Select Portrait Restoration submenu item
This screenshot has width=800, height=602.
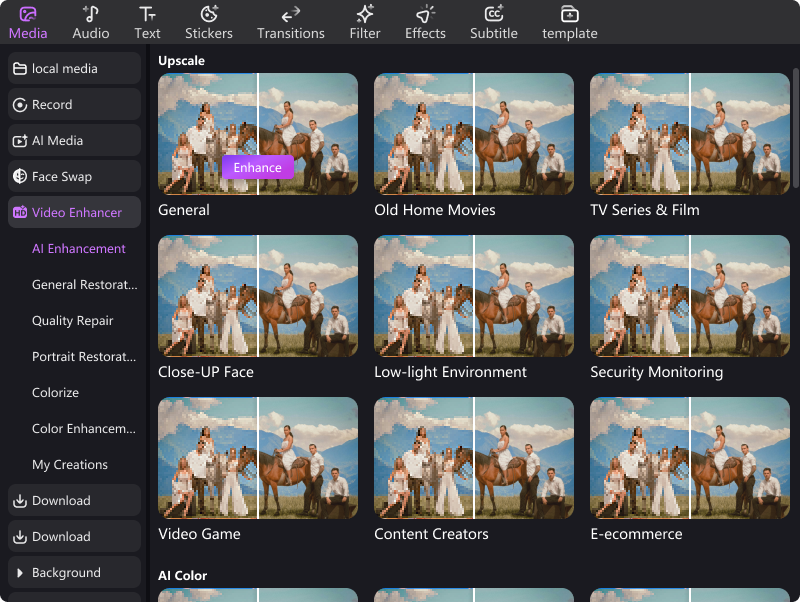(x=84, y=357)
